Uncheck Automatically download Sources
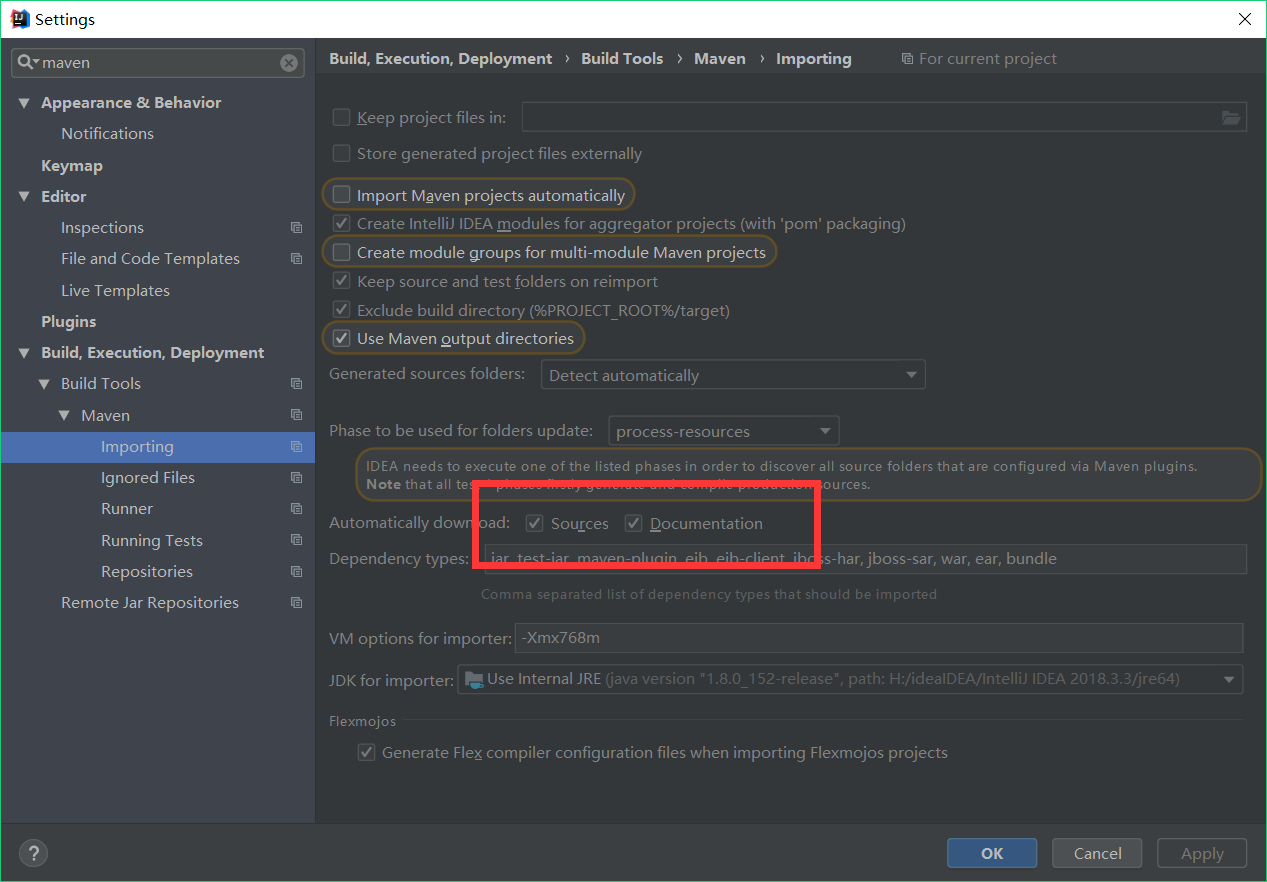Screen dimensions: 1267x882 [x=534, y=522]
